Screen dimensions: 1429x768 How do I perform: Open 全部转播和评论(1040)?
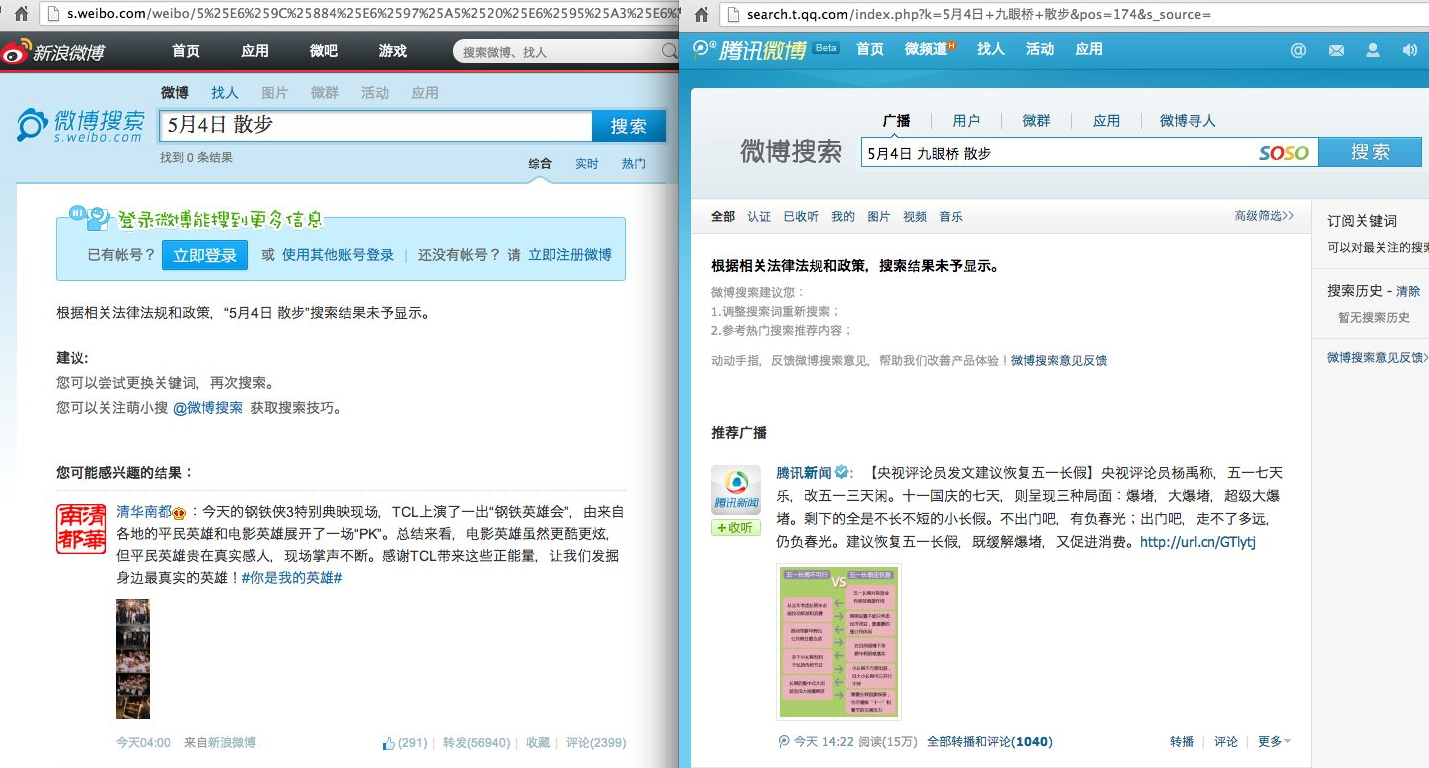(990, 742)
